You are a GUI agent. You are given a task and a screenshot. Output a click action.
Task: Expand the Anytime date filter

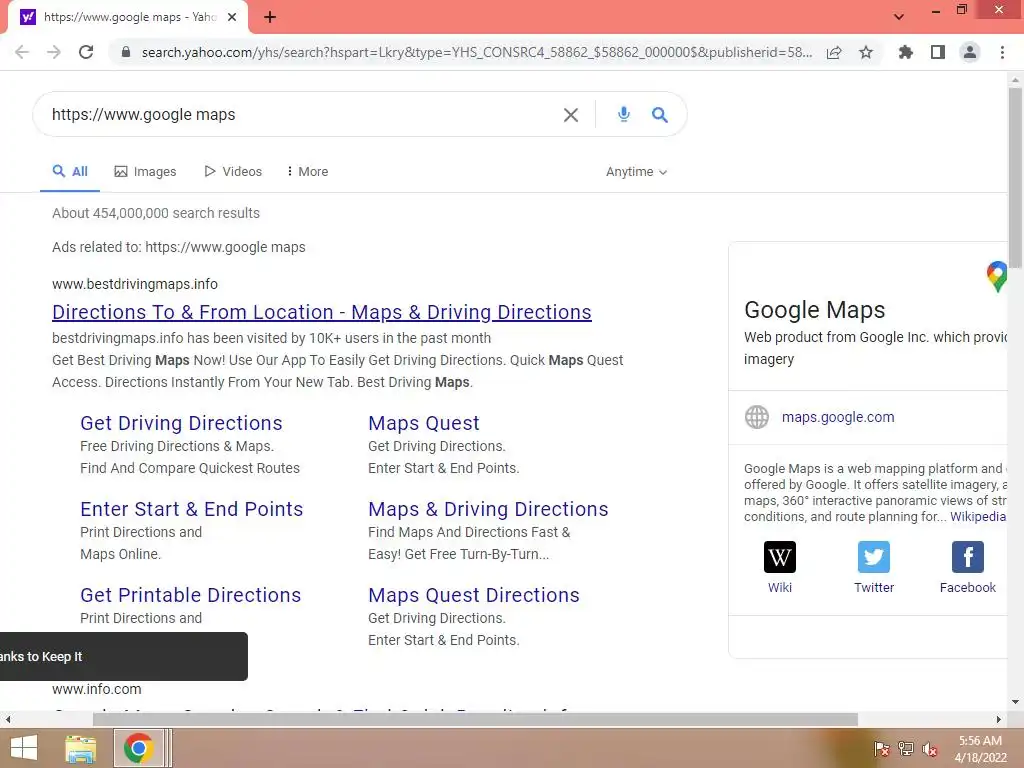pyautogui.click(x=636, y=172)
